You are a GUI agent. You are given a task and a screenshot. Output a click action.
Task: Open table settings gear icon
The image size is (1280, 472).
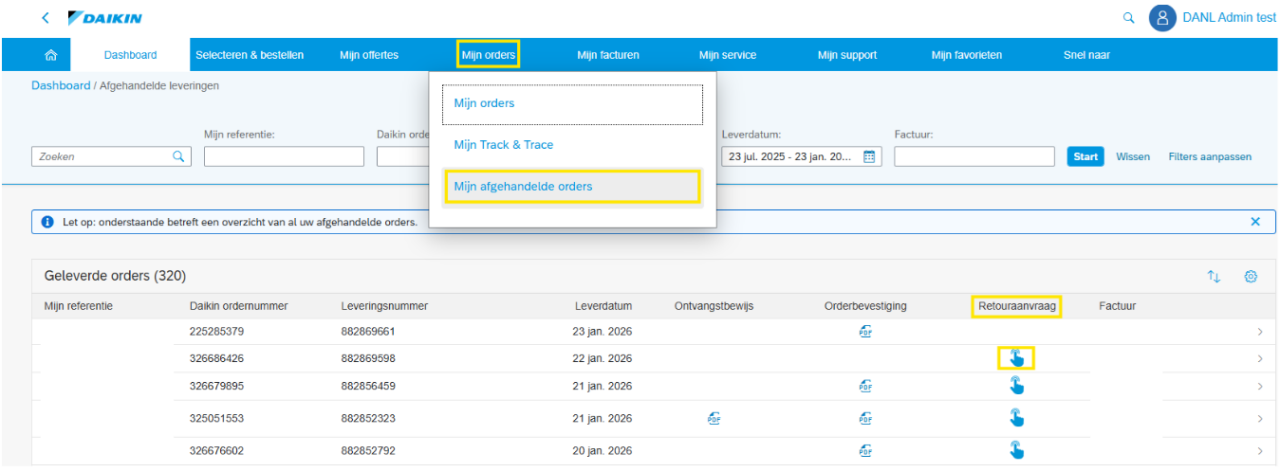coord(1250,276)
